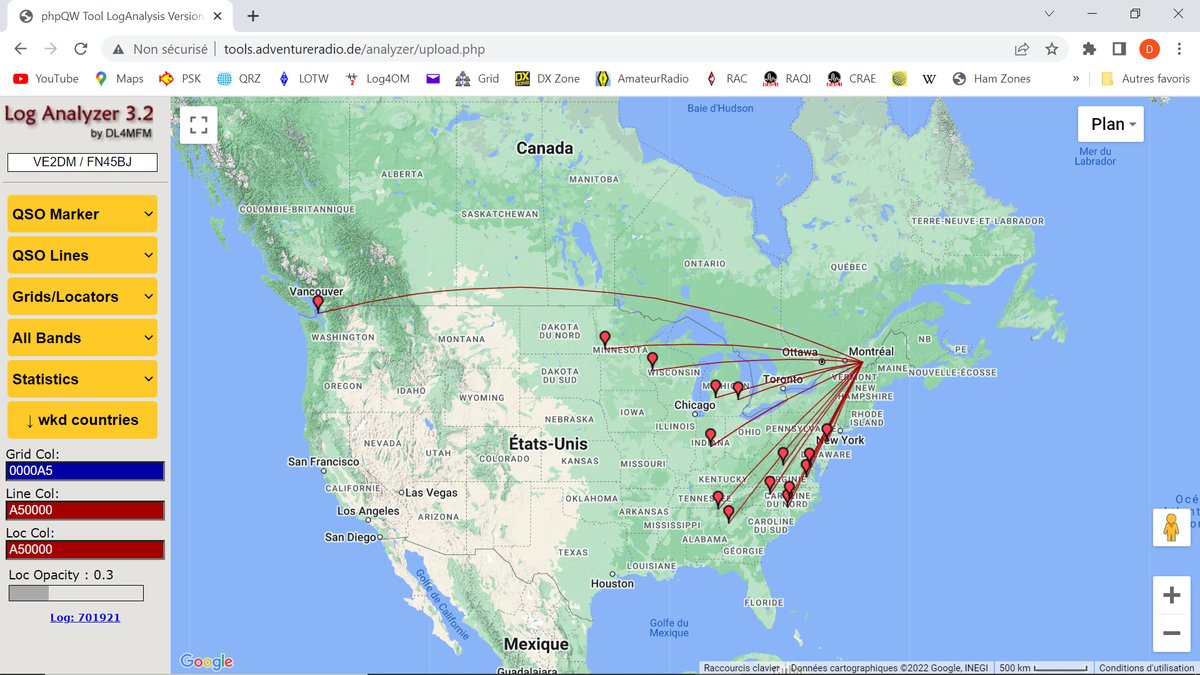
Task: Open a new browser tab
Action: [x=253, y=16]
